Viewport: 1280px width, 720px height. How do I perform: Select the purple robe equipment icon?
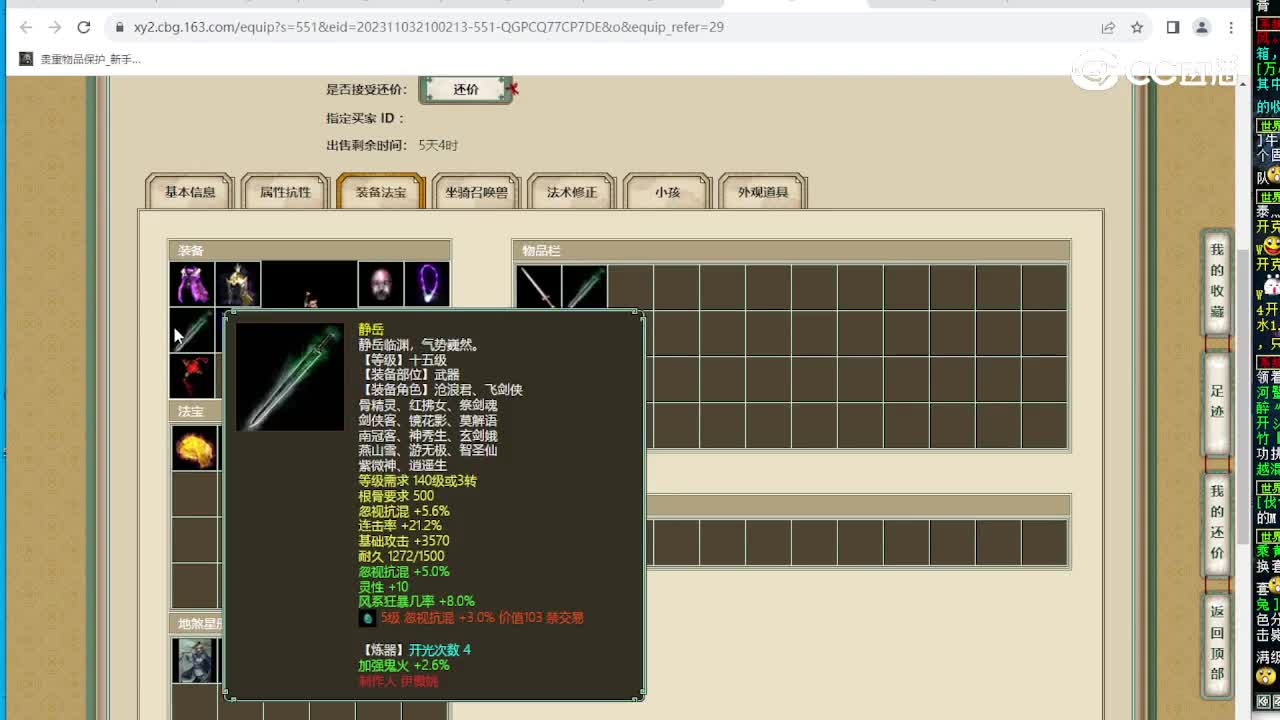[192, 285]
